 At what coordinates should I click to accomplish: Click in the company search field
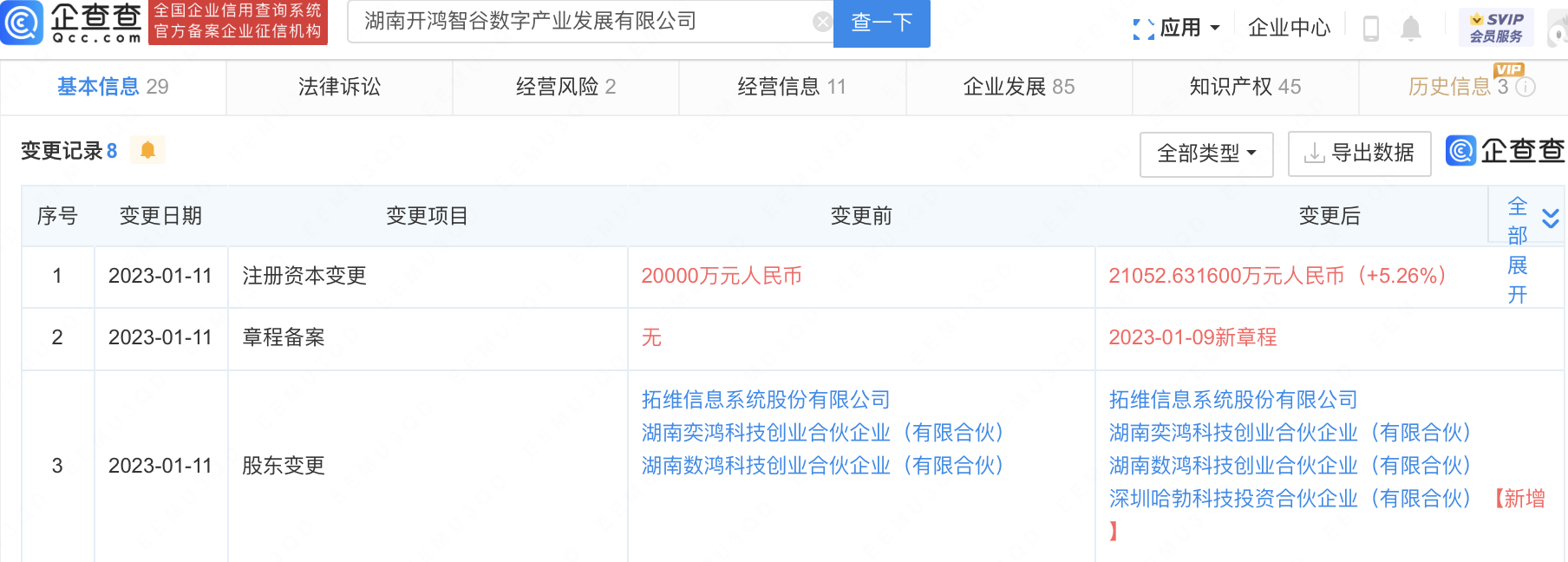[x=581, y=22]
